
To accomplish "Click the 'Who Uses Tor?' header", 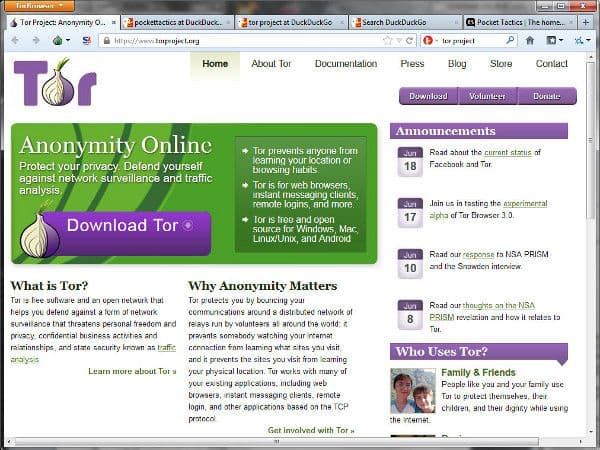I will [x=479, y=351].
